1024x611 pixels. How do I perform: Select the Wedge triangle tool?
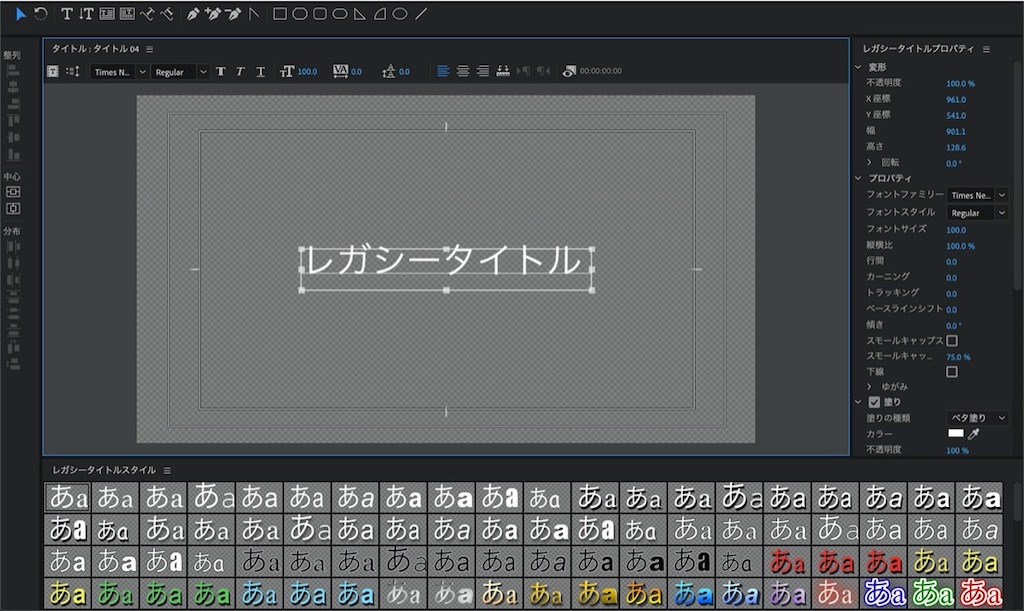click(x=360, y=14)
